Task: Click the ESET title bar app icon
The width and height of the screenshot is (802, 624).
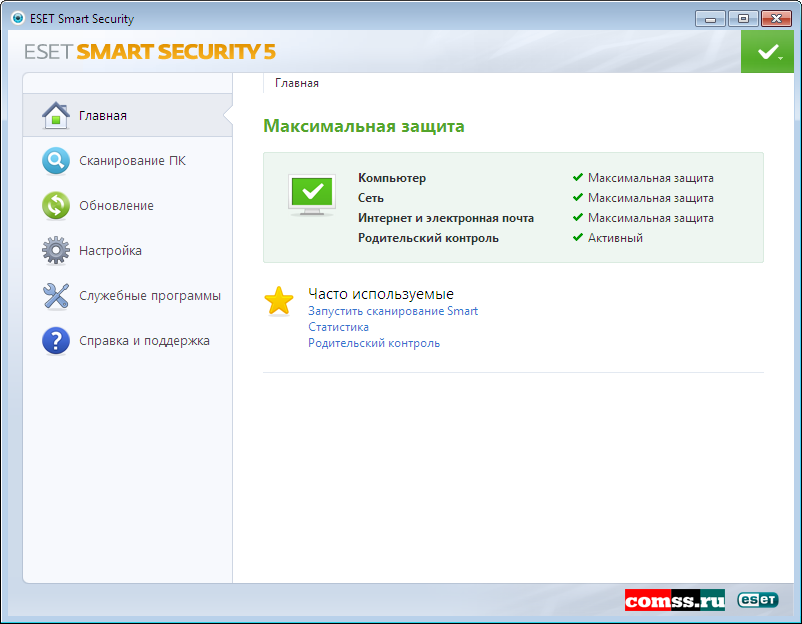Action: tap(17, 18)
